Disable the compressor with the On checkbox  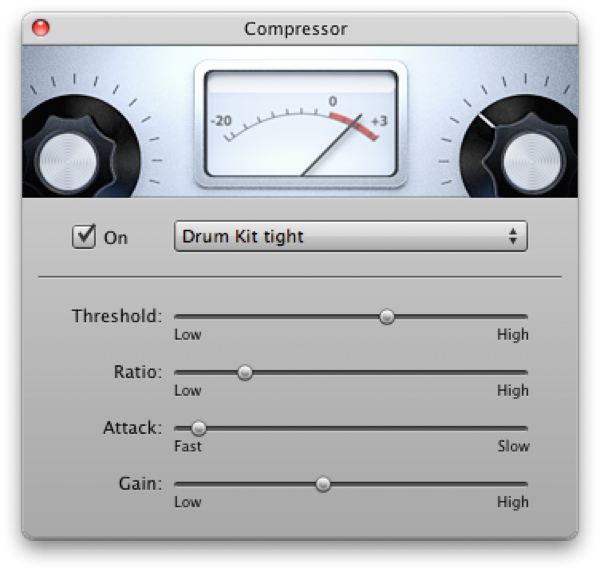point(84,237)
